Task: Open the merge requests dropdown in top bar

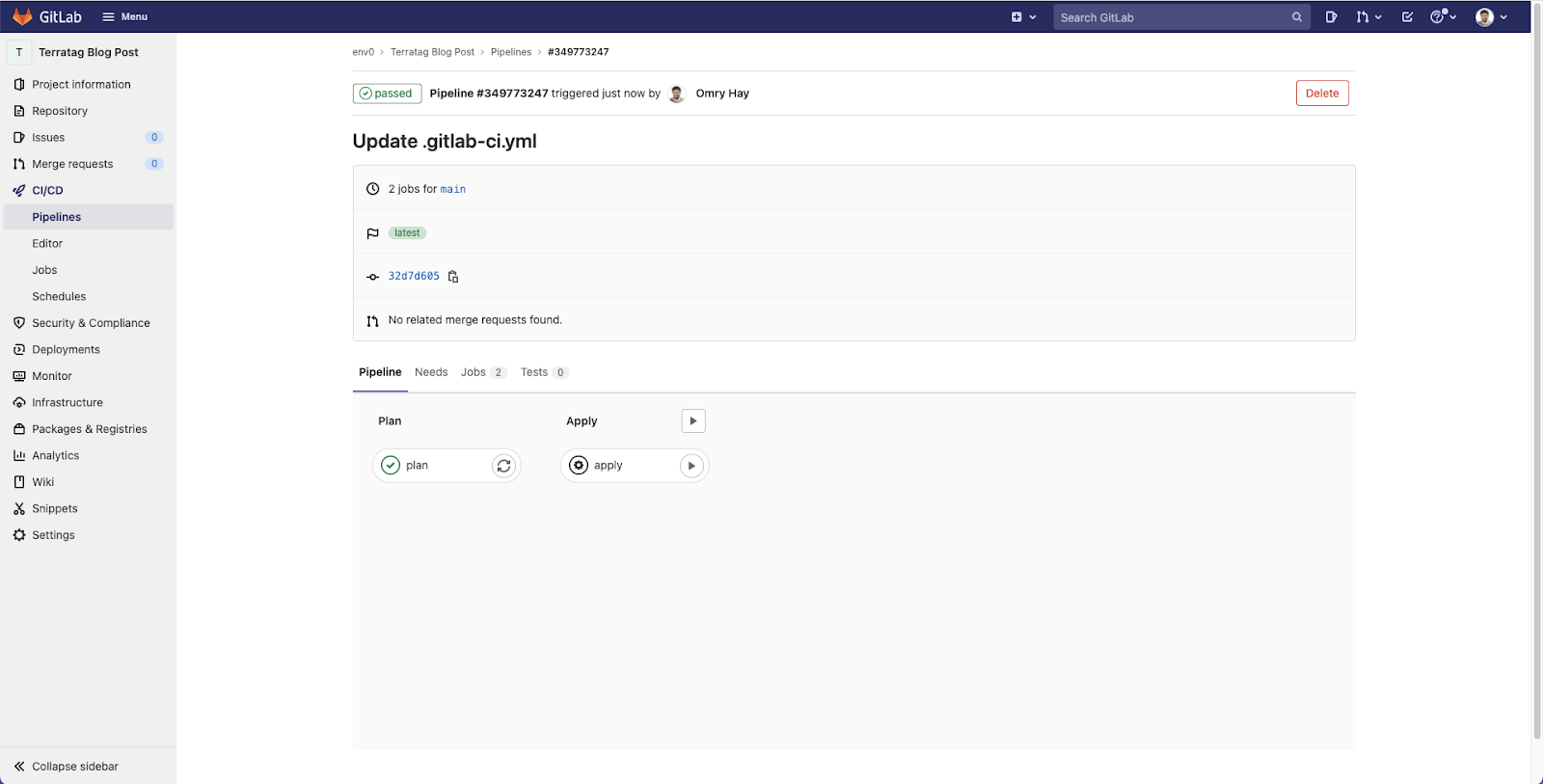Action: click(x=1368, y=16)
